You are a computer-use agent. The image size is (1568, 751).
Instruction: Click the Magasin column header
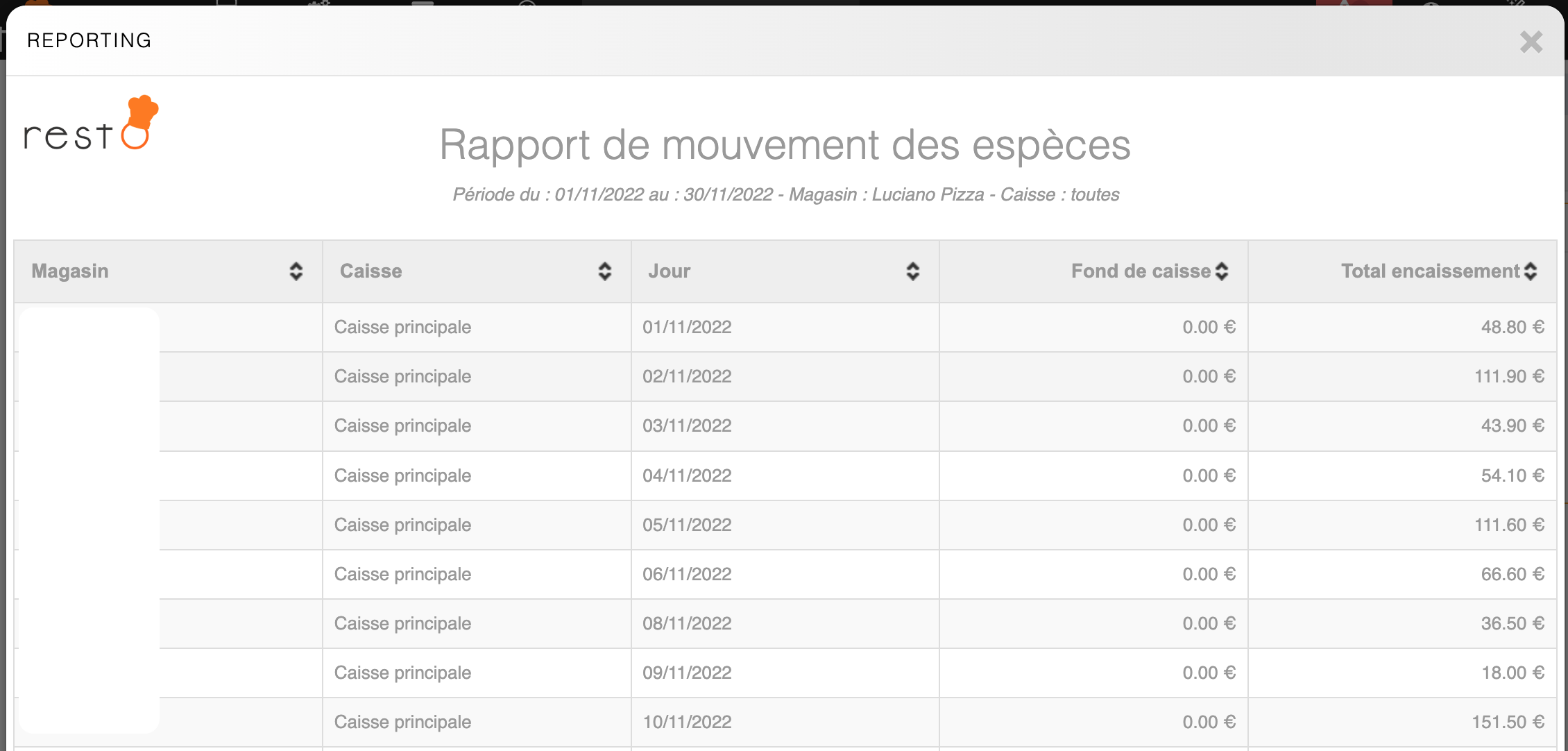(70, 271)
